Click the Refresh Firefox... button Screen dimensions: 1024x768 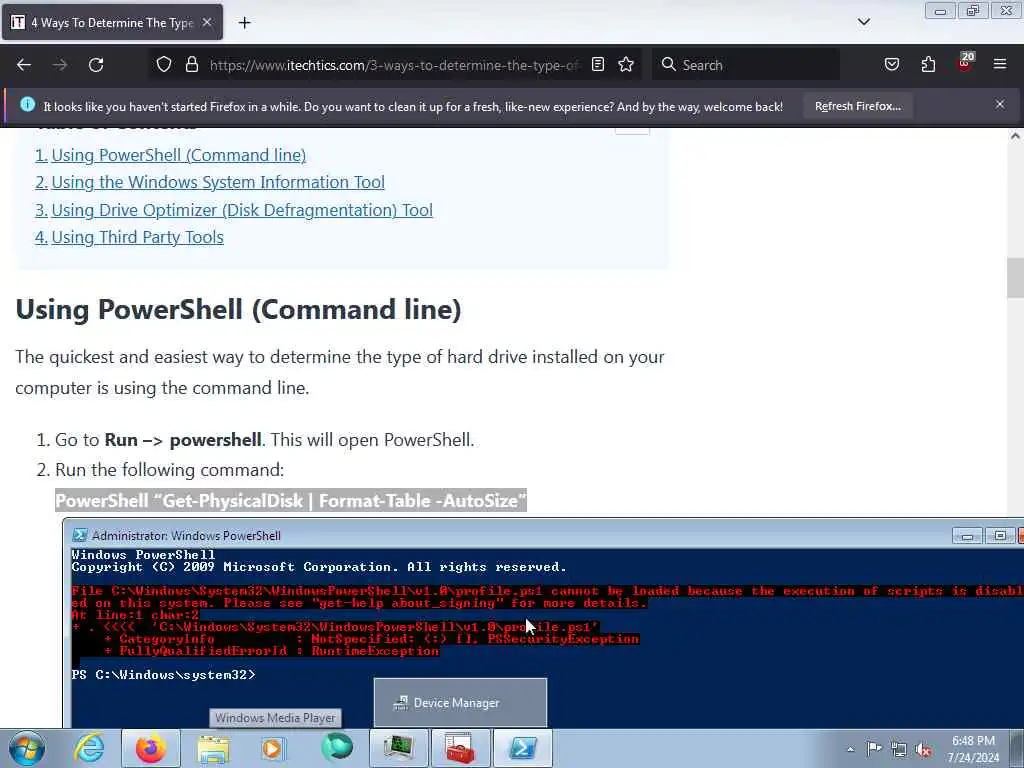[857, 106]
